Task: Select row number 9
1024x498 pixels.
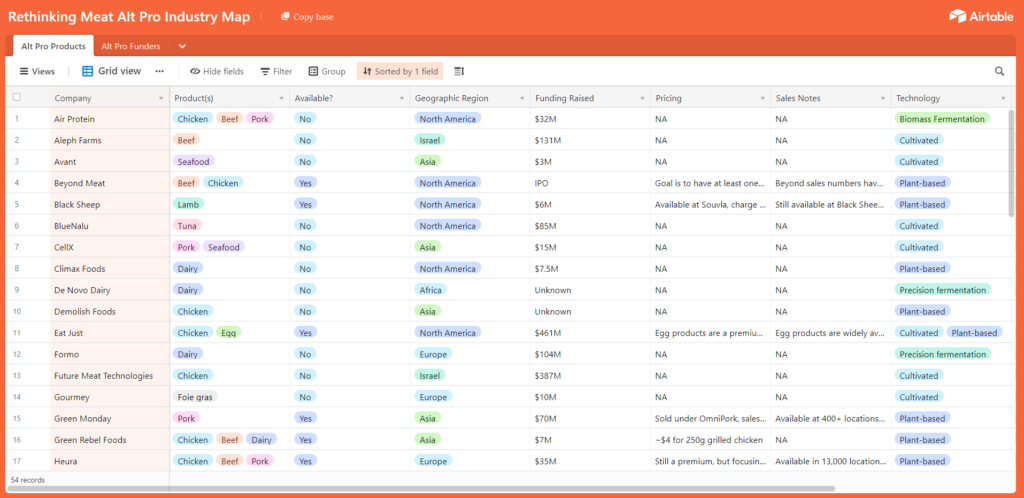Action: [x=16, y=290]
